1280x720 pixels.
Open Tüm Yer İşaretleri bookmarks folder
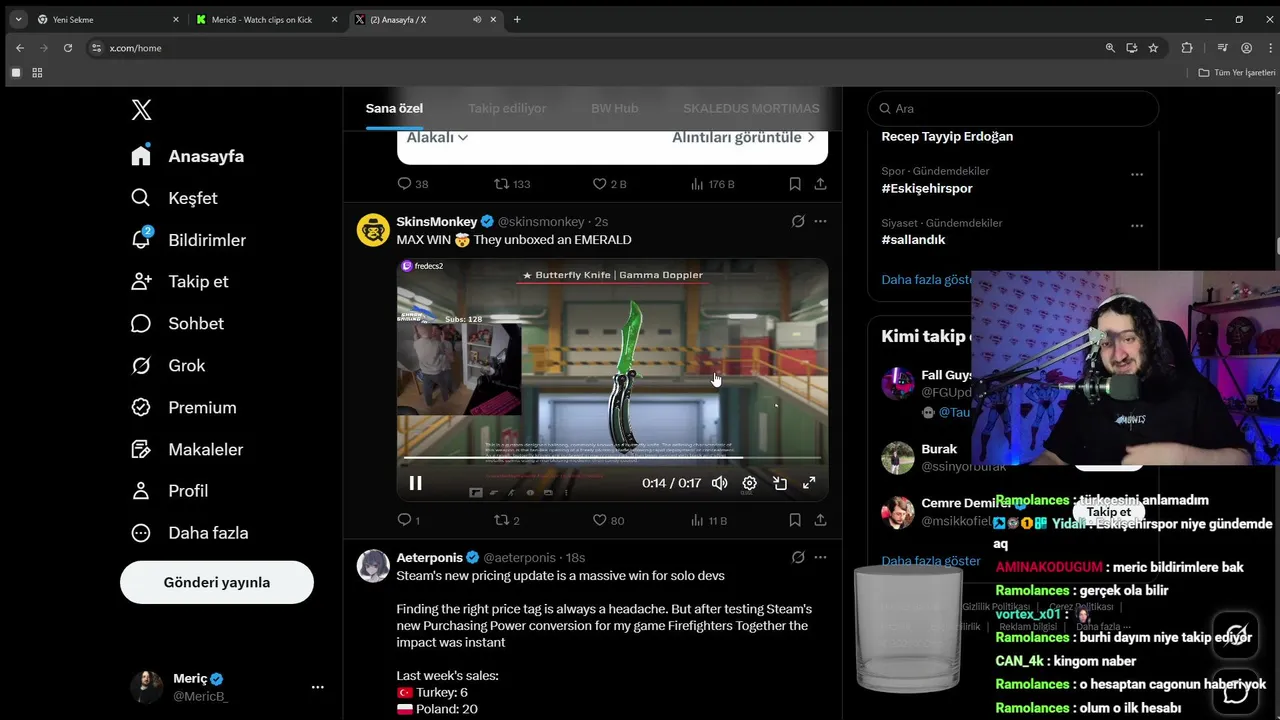[x=1237, y=73]
